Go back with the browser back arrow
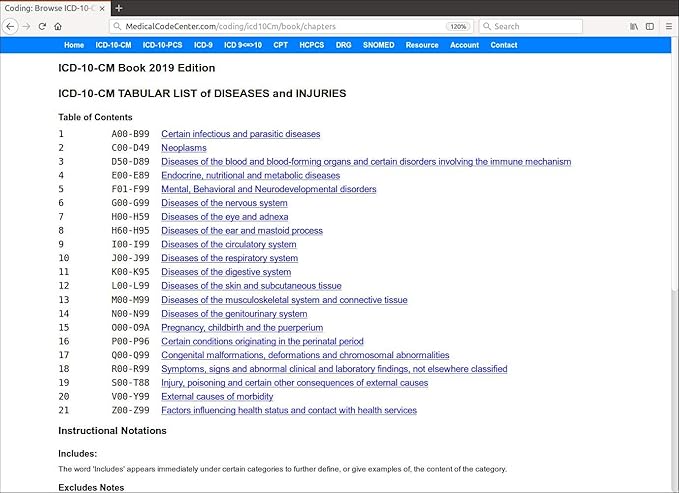 click(10, 26)
